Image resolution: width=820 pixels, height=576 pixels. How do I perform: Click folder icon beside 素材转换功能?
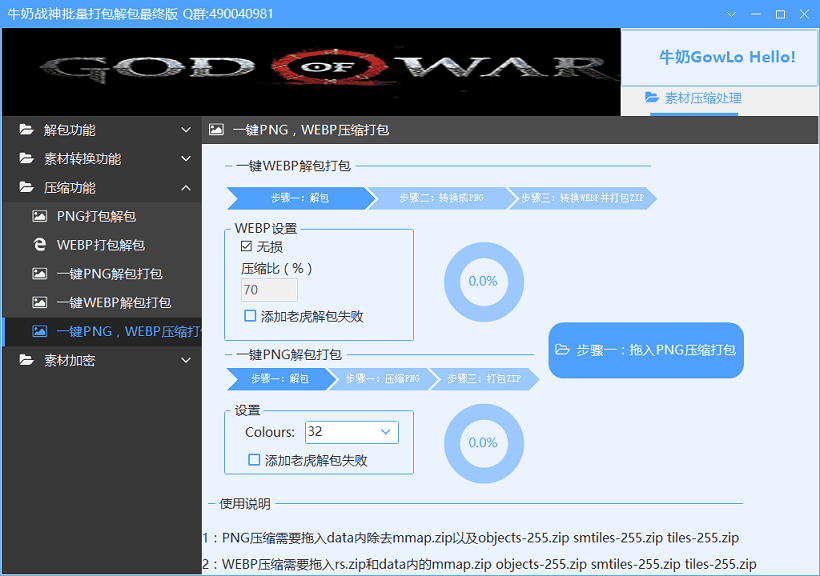tap(26, 159)
